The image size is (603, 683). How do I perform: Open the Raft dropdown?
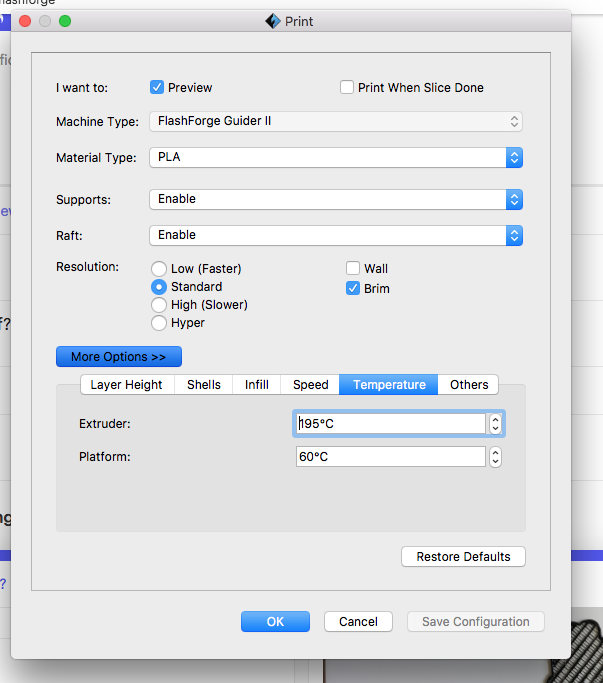335,236
